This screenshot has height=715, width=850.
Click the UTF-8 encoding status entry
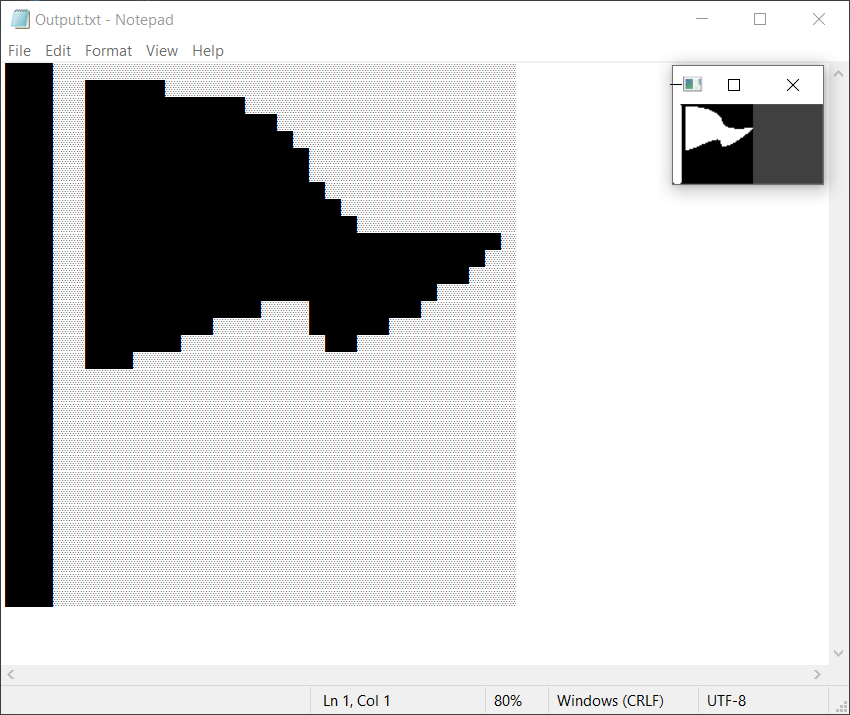coord(726,701)
